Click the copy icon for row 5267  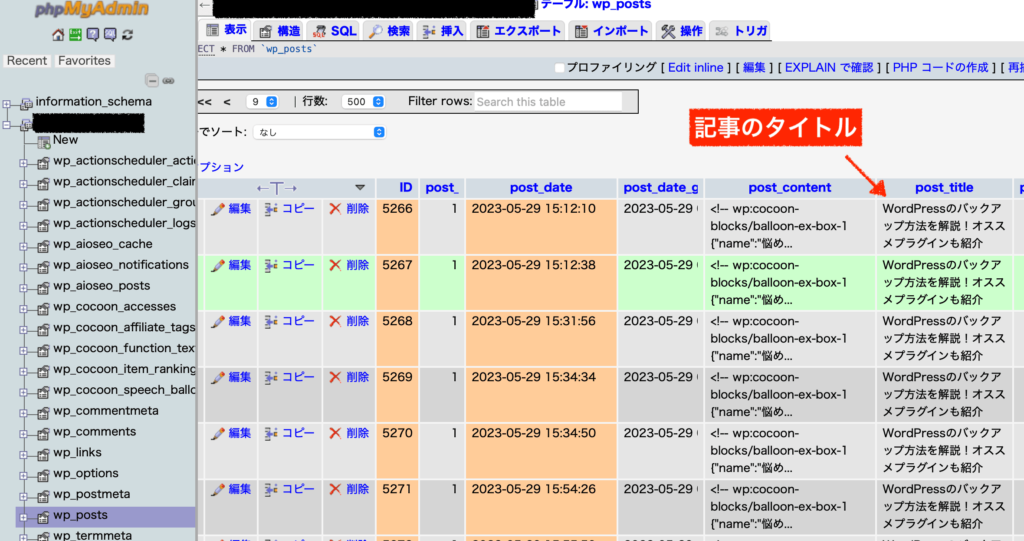[x=271, y=265]
